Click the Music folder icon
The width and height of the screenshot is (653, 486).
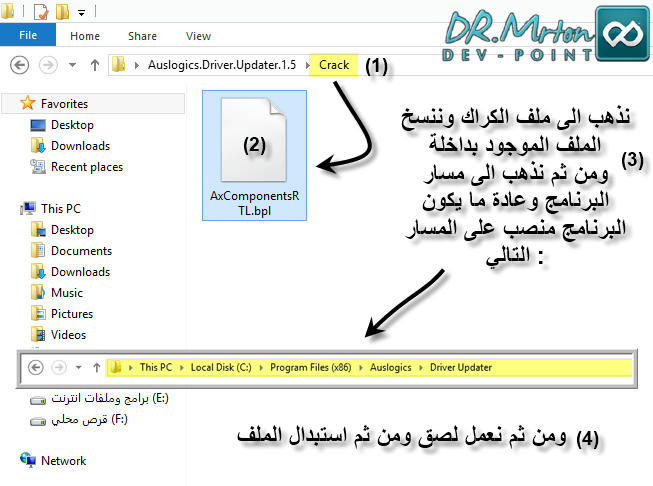[38, 292]
